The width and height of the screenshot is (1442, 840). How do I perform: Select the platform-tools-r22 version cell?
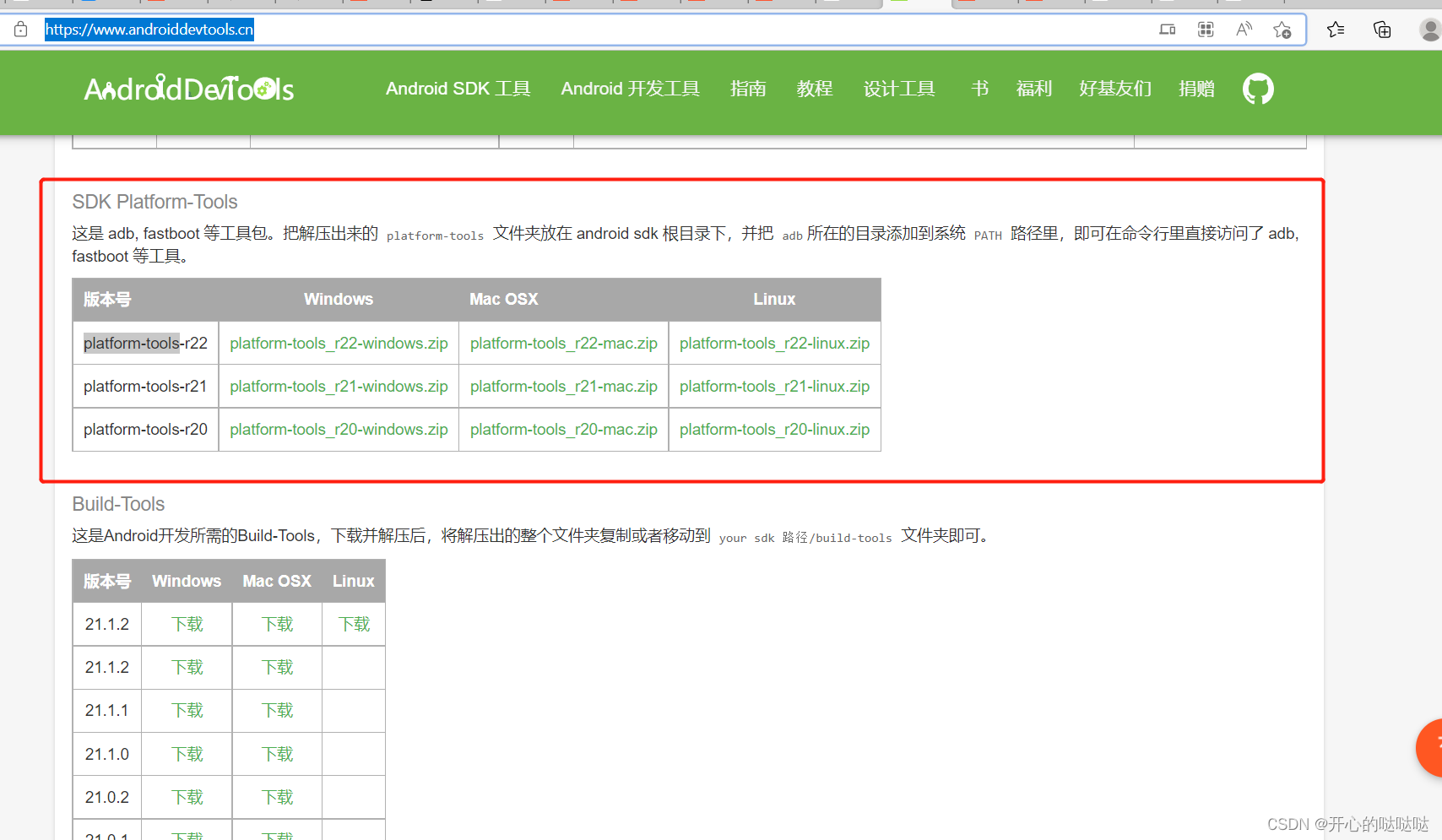[x=145, y=344]
